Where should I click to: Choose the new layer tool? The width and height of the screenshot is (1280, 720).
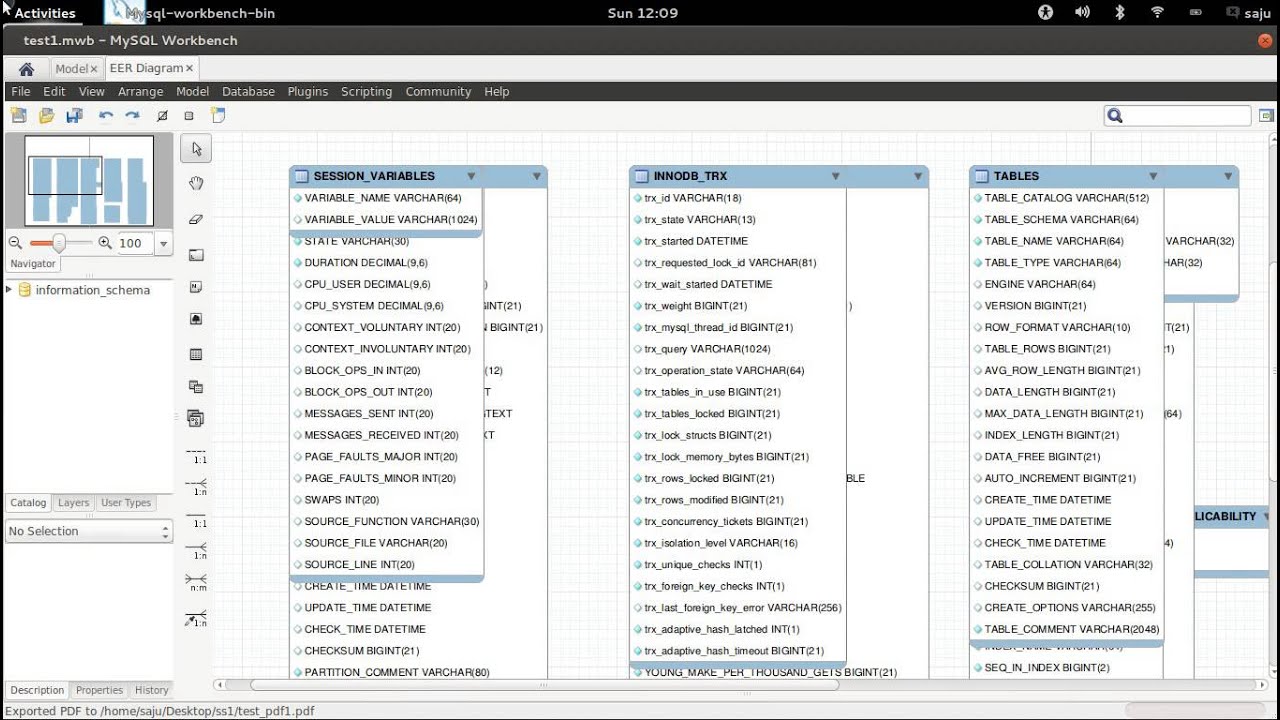click(x=196, y=255)
